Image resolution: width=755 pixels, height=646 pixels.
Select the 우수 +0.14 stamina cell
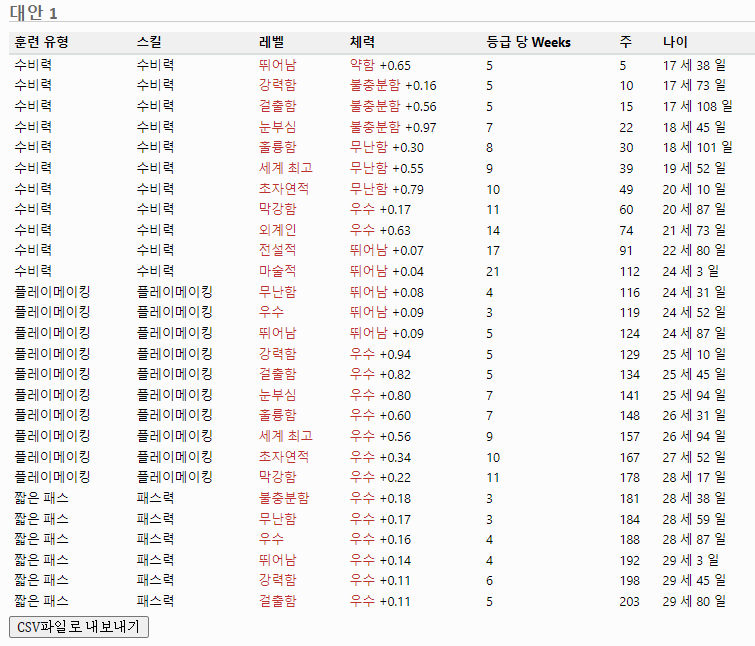[x=380, y=560]
